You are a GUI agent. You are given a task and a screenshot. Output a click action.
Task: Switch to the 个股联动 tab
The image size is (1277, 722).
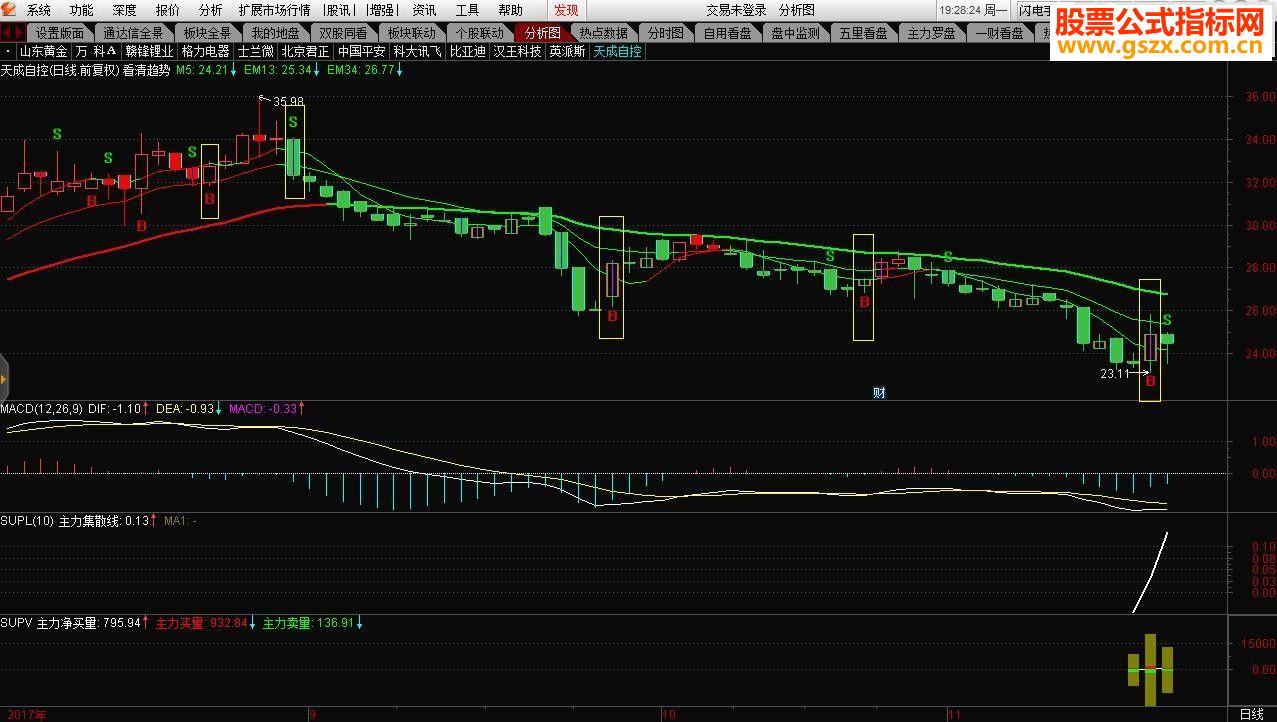pos(480,32)
